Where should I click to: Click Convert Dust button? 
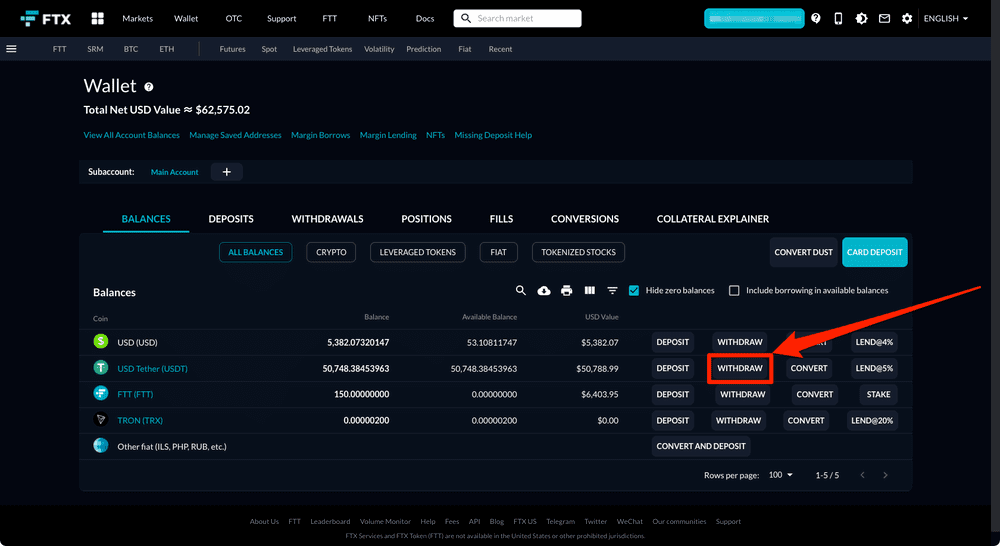(804, 252)
